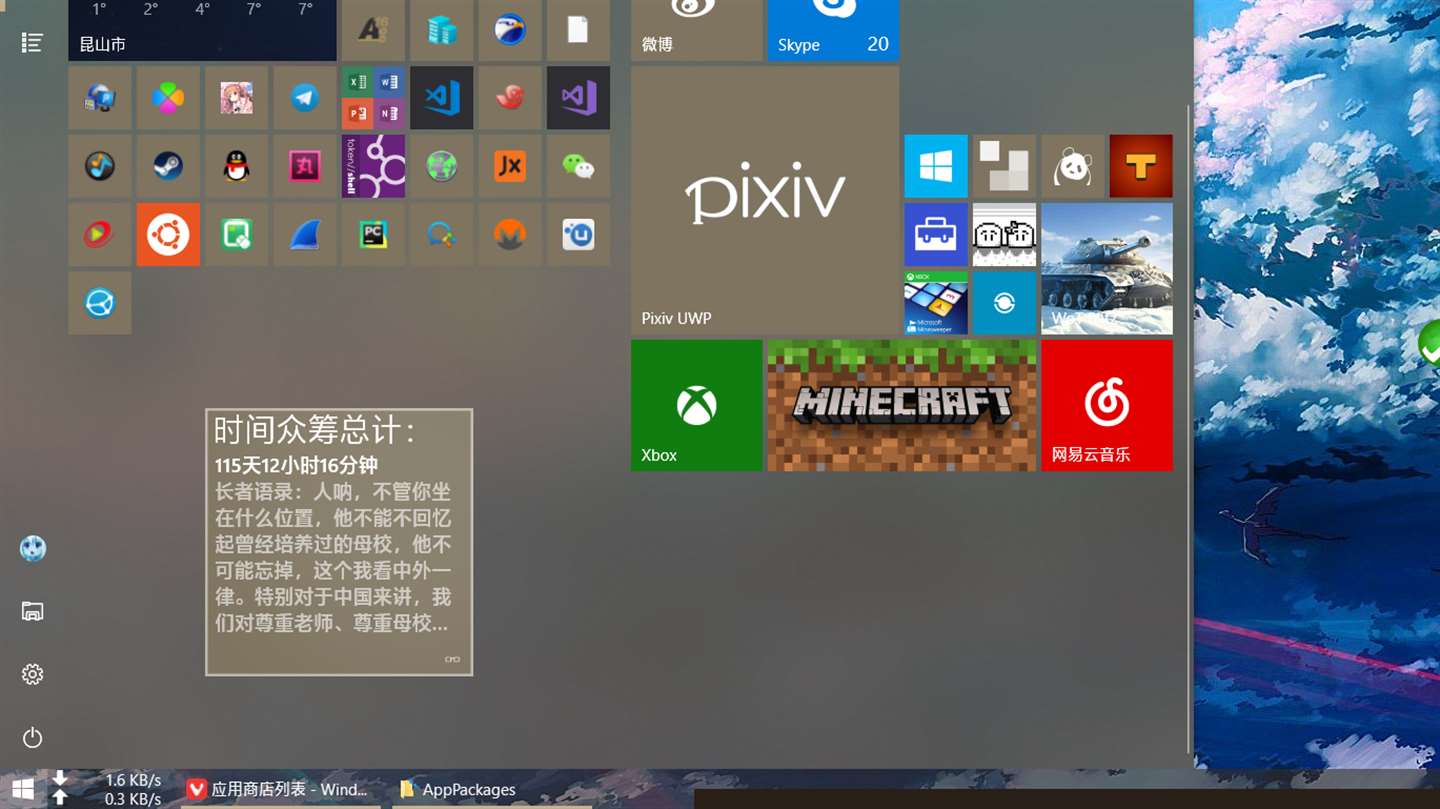
Task: Open the green screenshot tool tile
Action: [x=236, y=234]
